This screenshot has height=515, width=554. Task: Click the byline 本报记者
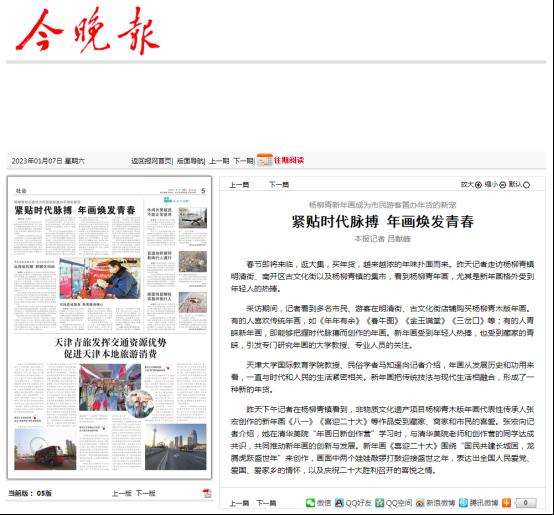click(370, 239)
